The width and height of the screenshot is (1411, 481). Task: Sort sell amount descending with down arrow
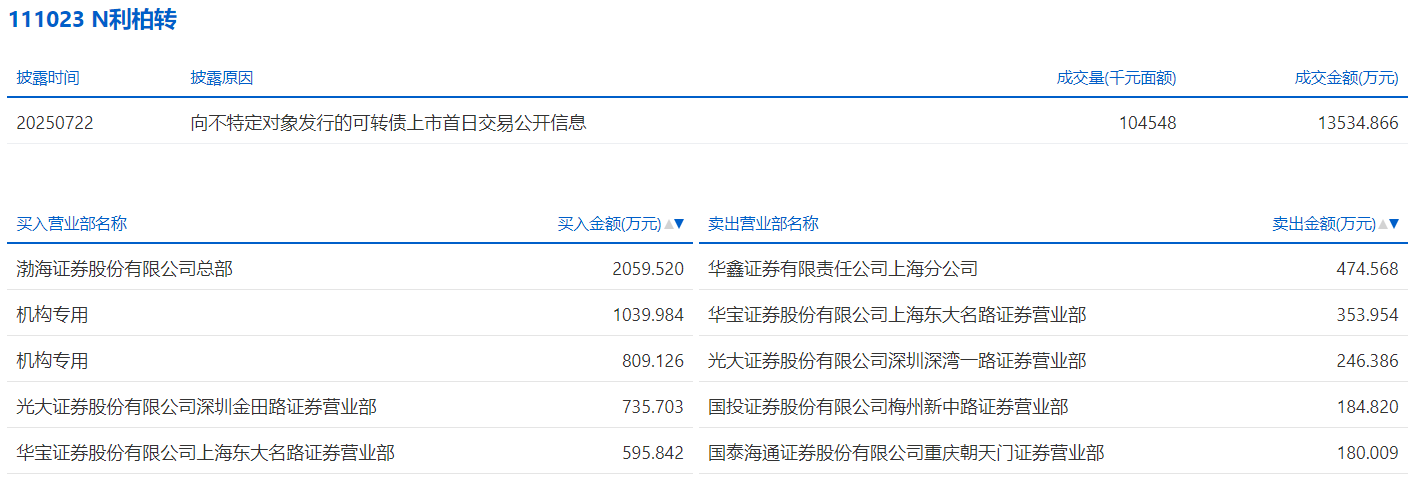coord(1394,224)
